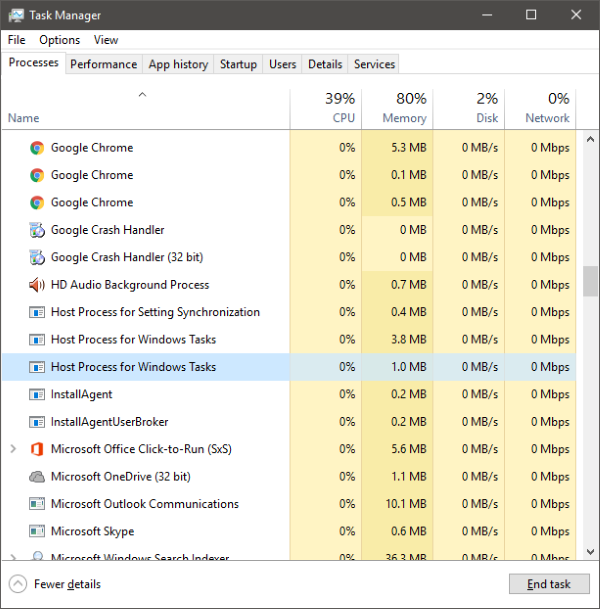Select the HD Audio Background Process row name

click(130, 285)
